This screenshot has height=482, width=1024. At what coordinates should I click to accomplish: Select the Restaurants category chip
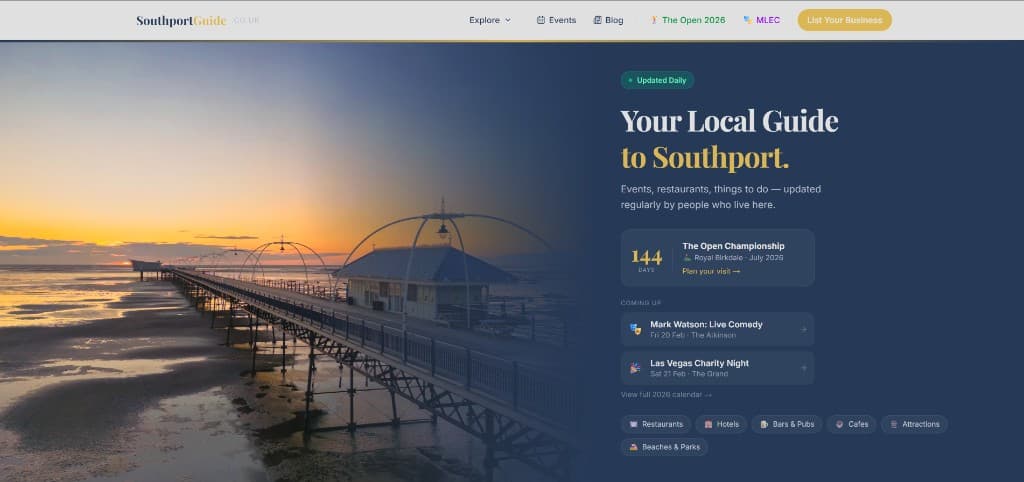pyautogui.click(x=656, y=425)
